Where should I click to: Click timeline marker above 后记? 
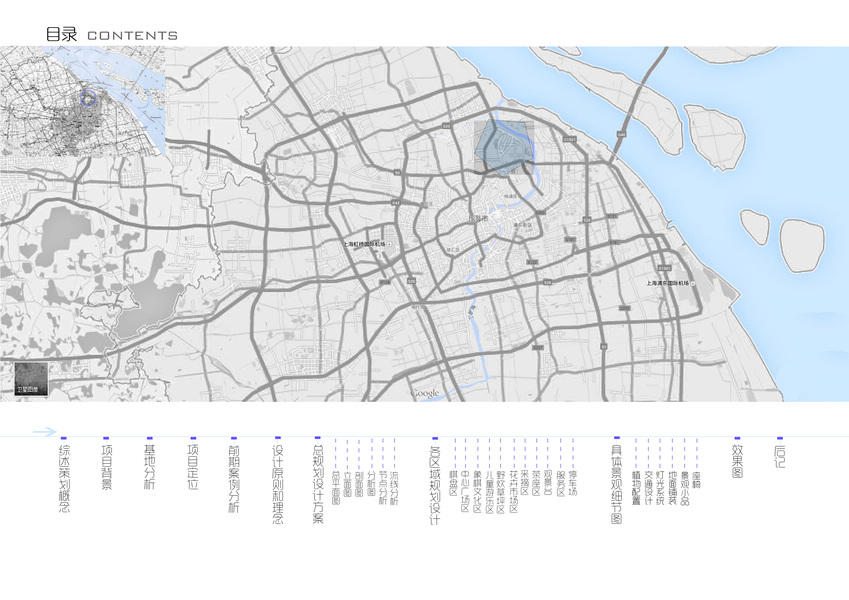(780, 438)
